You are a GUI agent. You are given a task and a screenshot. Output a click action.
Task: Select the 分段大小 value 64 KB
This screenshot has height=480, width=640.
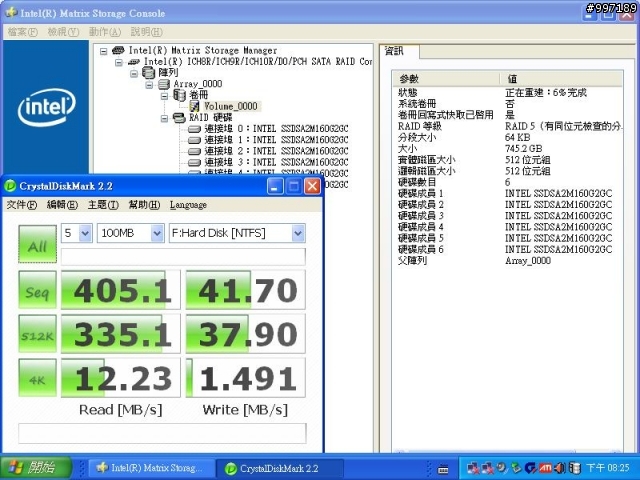point(517,138)
